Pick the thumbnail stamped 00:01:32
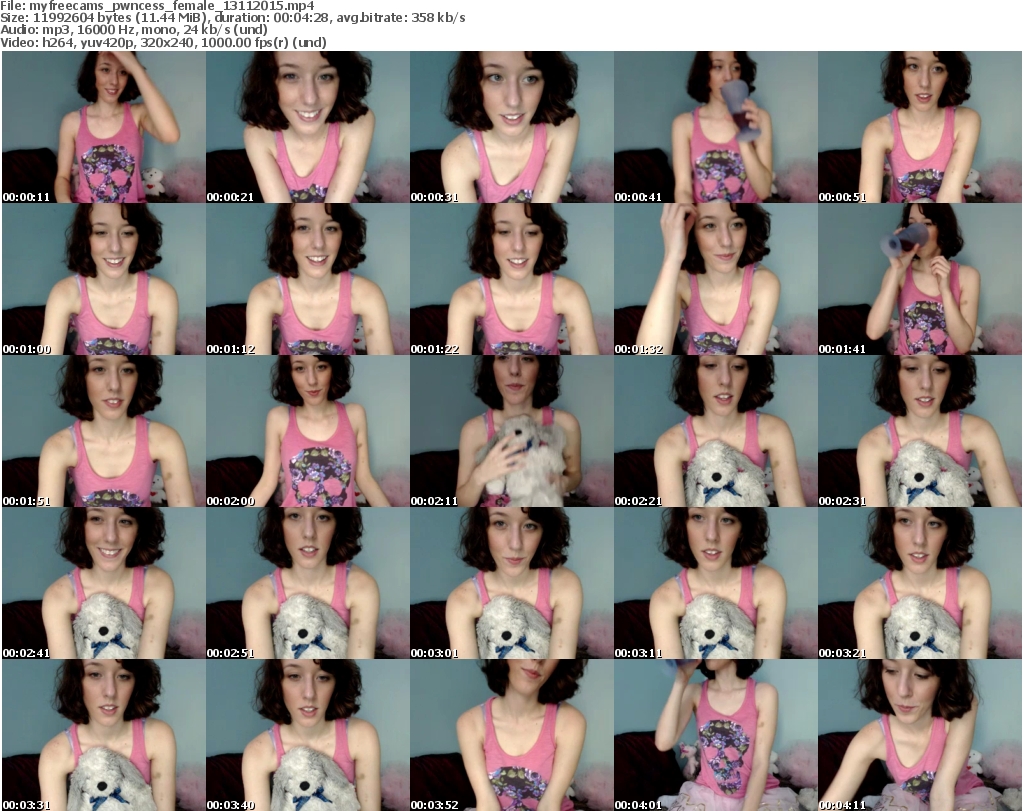 [716, 279]
